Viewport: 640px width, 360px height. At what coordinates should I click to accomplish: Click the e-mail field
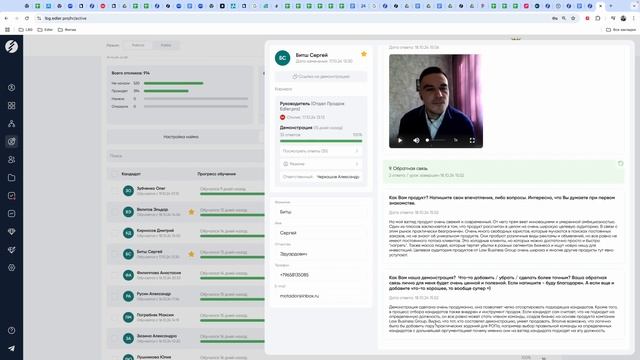tap(321, 296)
